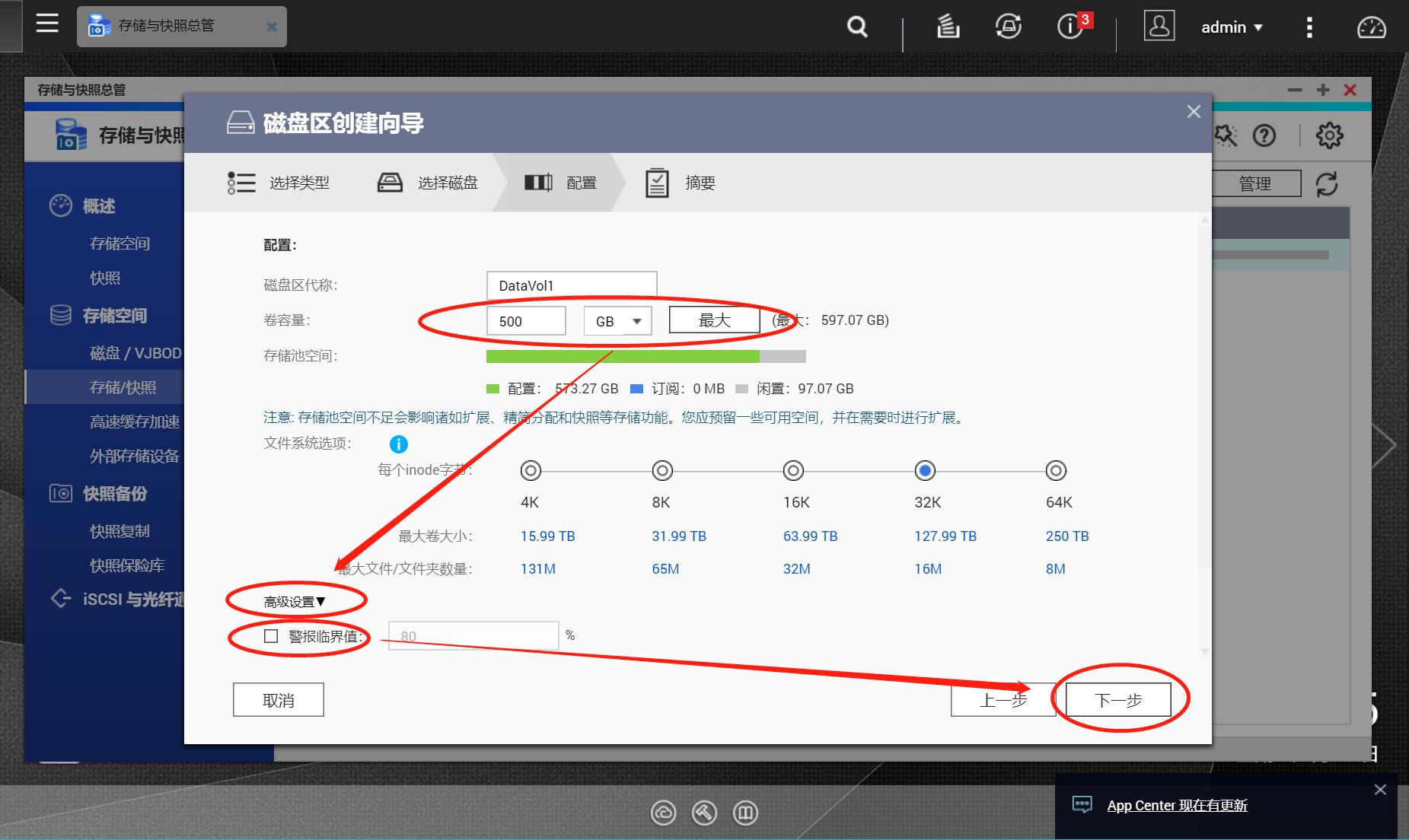1409x840 pixels.
Task: Click the magic wand wizard icon in storage panel
Action: point(1225,136)
